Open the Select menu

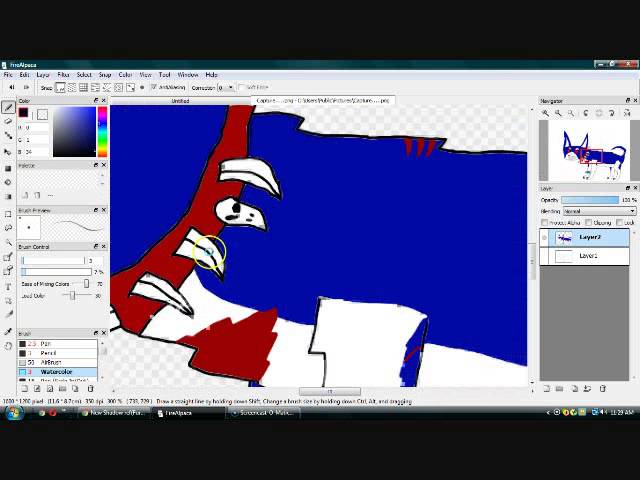pyautogui.click(x=84, y=75)
